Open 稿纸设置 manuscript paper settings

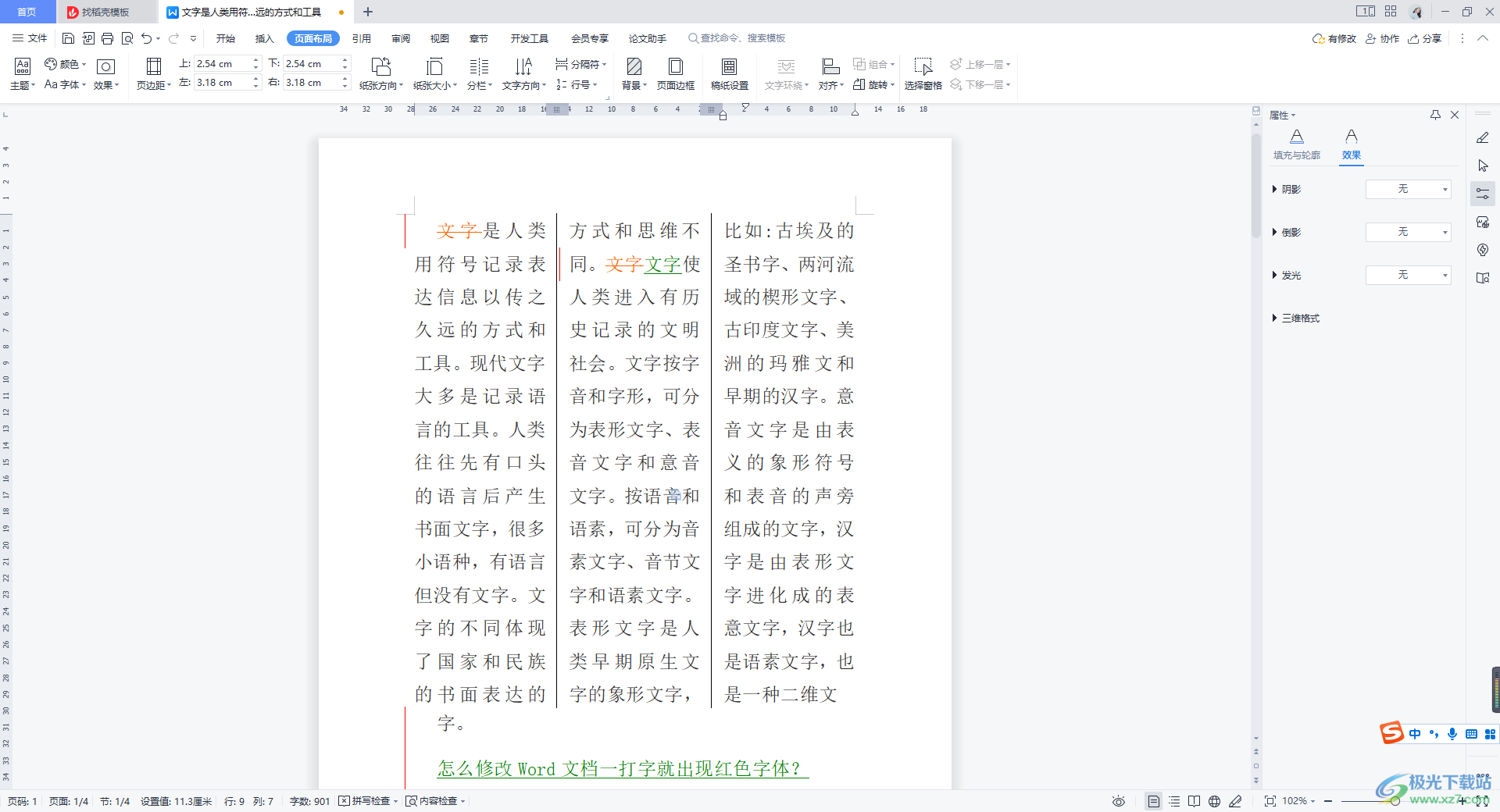729,74
